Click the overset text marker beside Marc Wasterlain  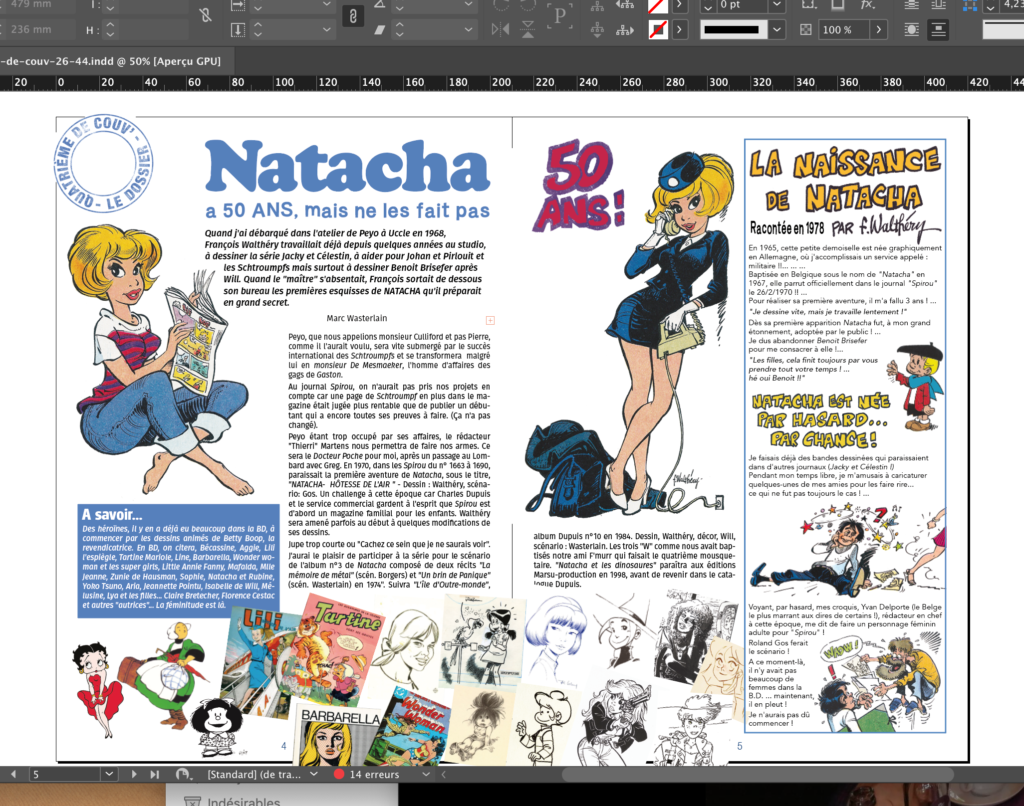click(490, 320)
